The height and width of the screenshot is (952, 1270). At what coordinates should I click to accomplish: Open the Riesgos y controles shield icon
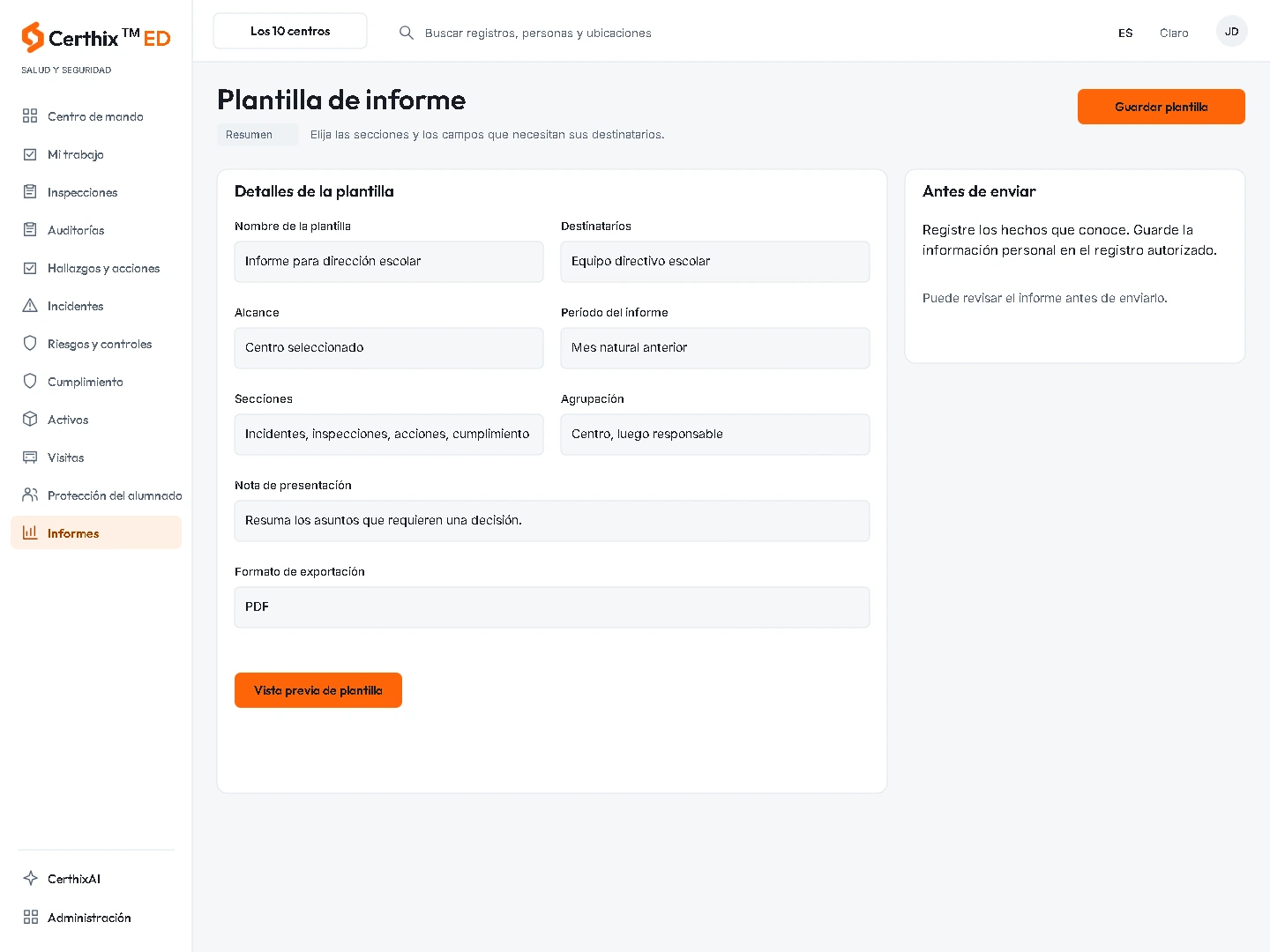click(30, 344)
